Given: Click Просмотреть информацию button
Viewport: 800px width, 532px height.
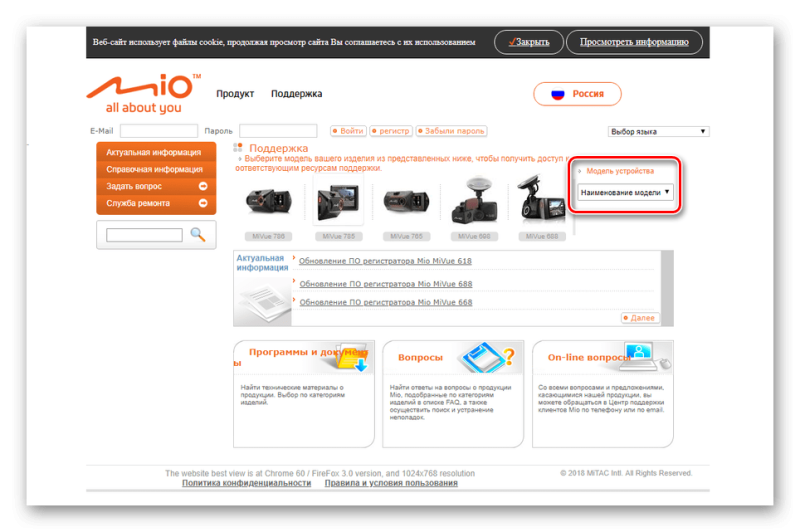Looking at the screenshot, I should click(634, 42).
